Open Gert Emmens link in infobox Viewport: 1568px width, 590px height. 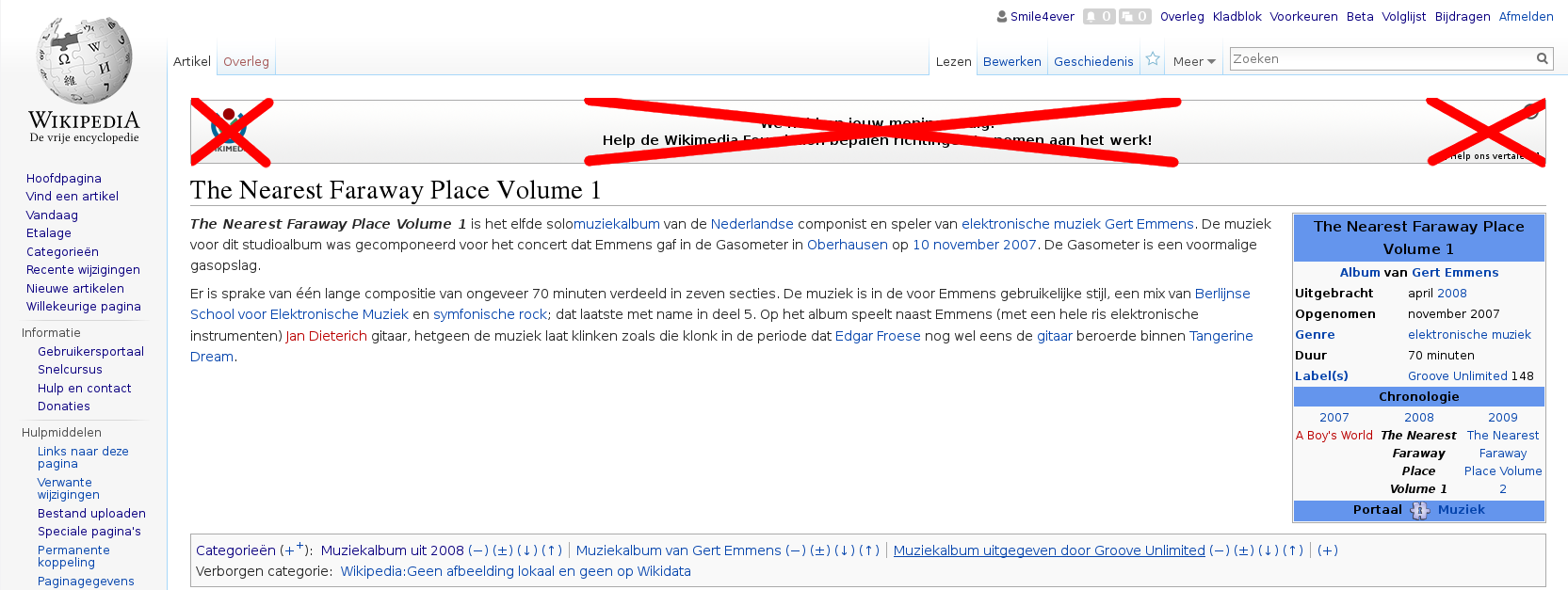1455,272
